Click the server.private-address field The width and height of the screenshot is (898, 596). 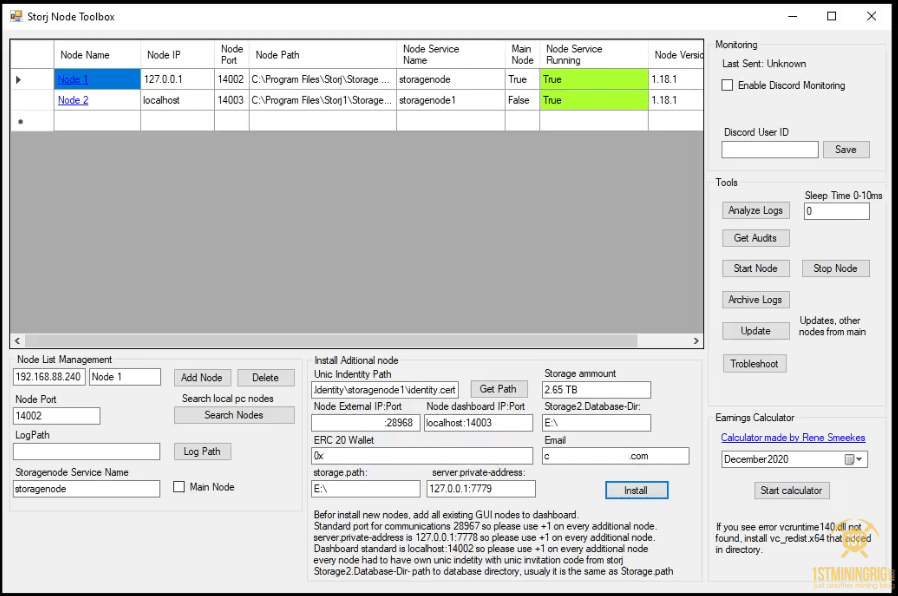click(x=481, y=489)
